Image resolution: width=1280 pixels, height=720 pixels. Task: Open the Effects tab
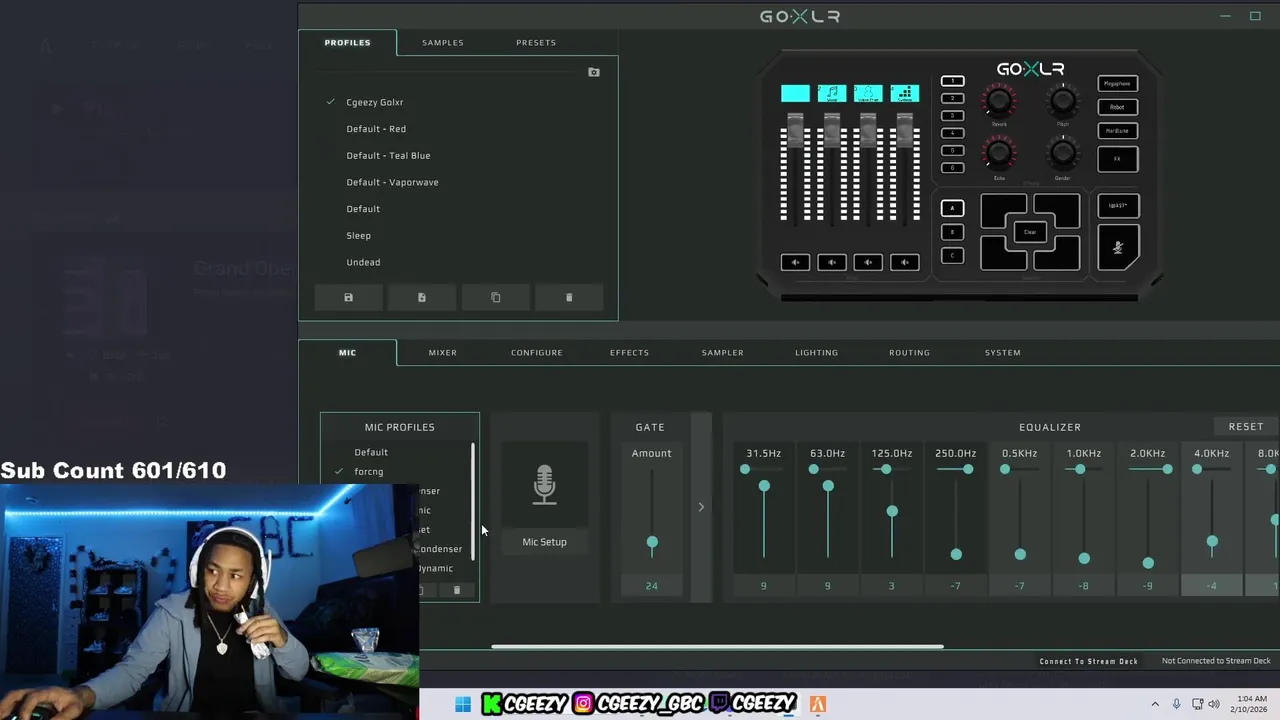click(629, 352)
